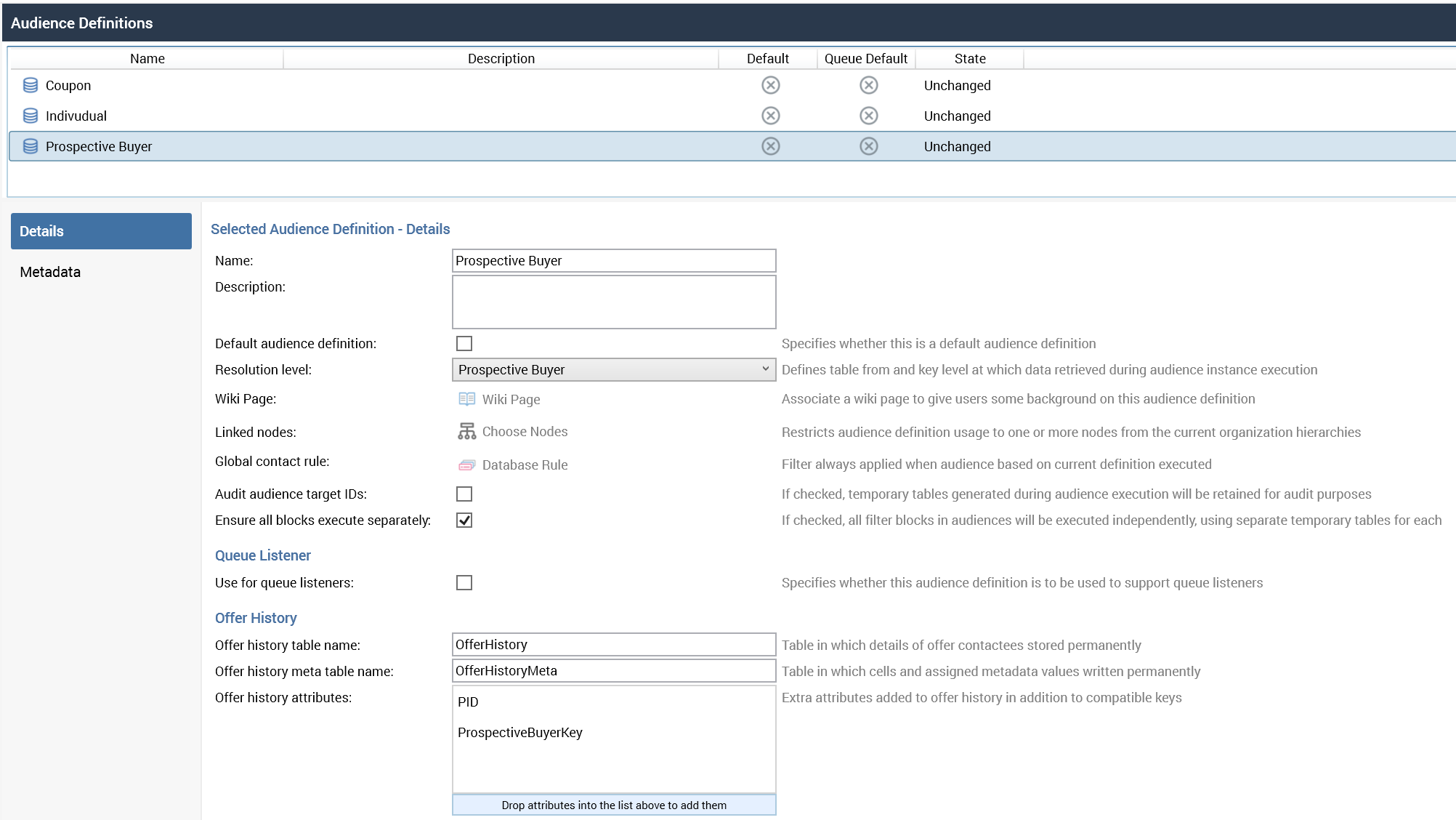1456x820 pixels.
Task: Enable the Default audience definition checkbox
Action: [464, 343]
